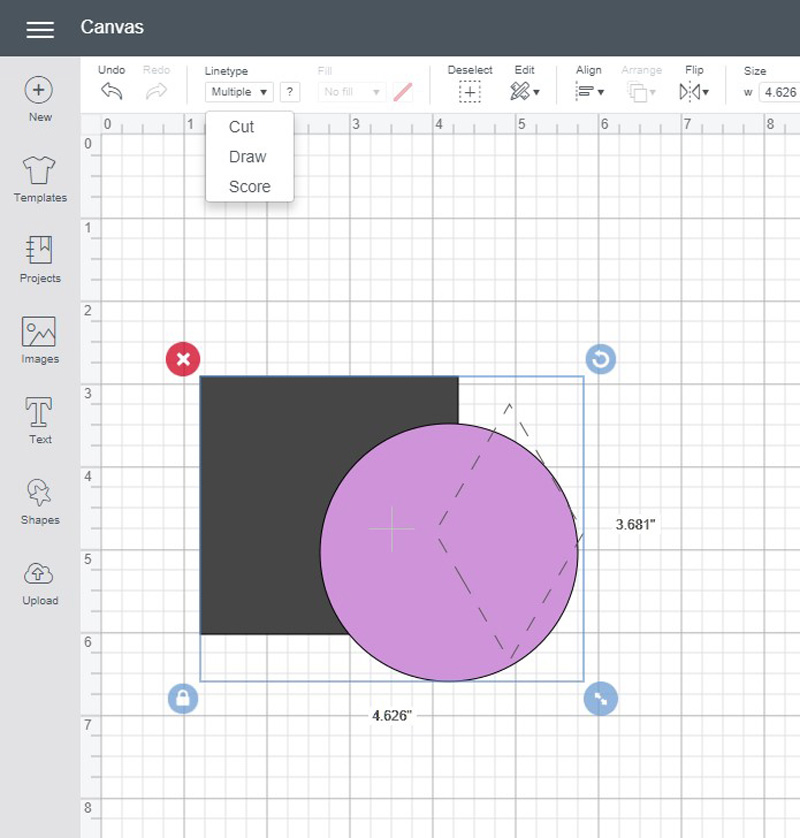Click the Redo arrow
Viewport: 800px width, 838px height.
point(156,91)
